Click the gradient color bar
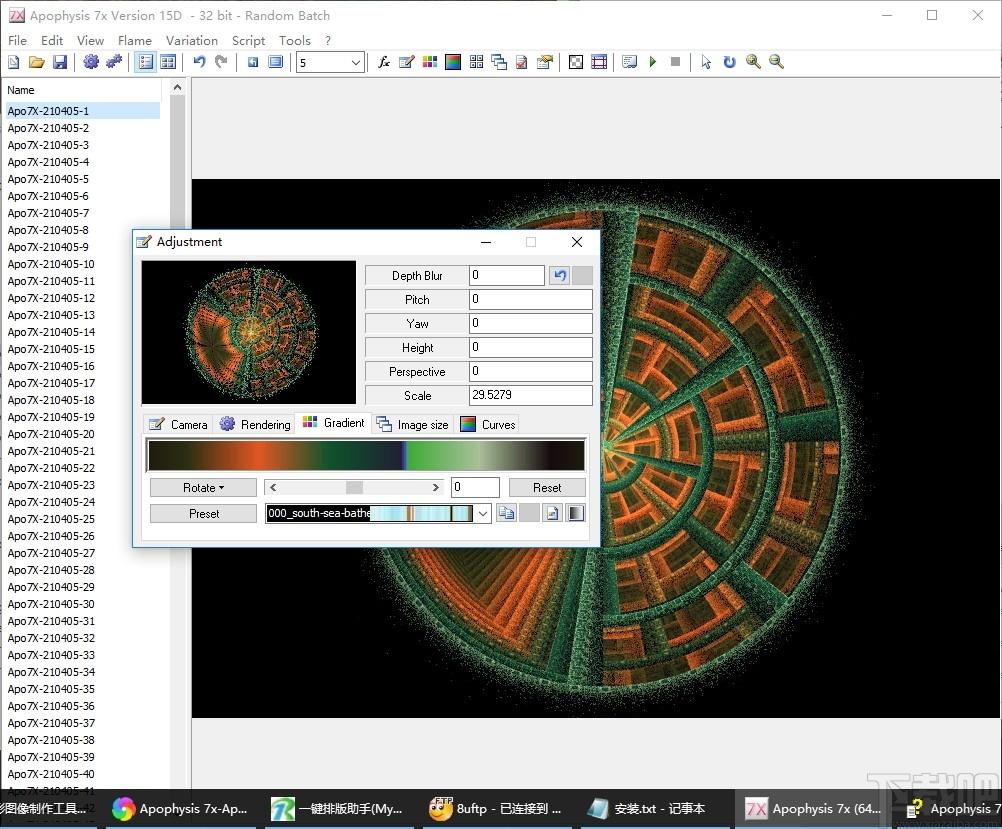The image size is (1002, 829). pyautogui.click(x=366, y=456)
